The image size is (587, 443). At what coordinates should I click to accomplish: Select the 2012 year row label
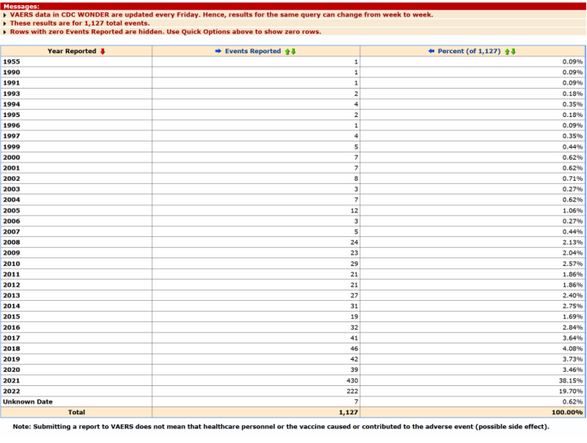click(x=12, y=285)
